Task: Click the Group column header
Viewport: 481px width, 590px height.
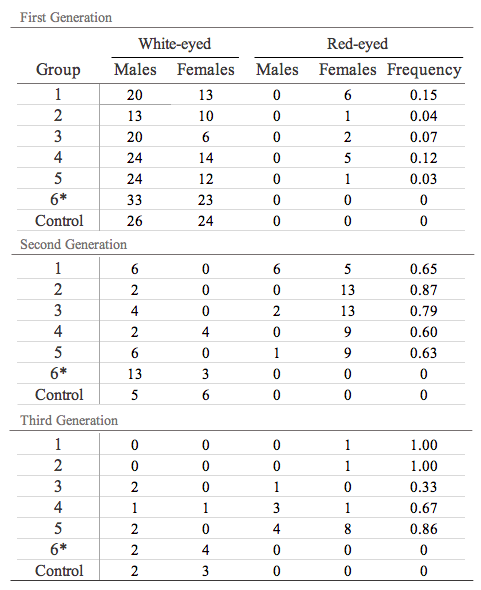Action: point(58,70)
